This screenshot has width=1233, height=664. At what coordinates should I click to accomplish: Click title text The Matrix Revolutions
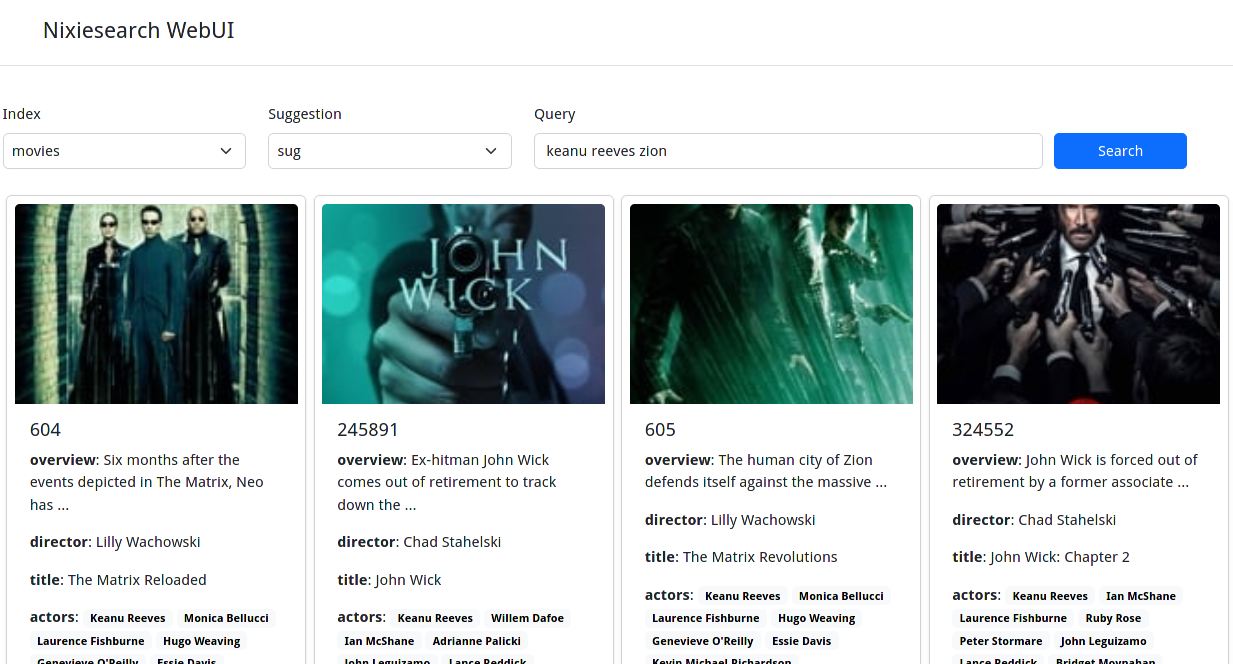click(x=760, y=557)
